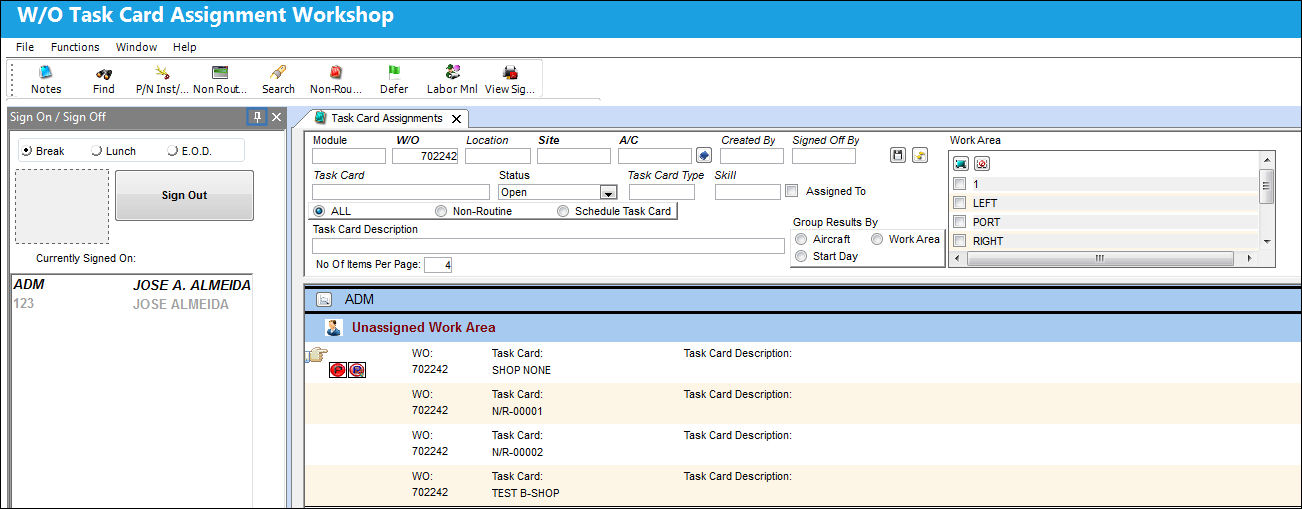1302x509 pixels.
Task: Click the Created By input field
Action: [752, 156]
